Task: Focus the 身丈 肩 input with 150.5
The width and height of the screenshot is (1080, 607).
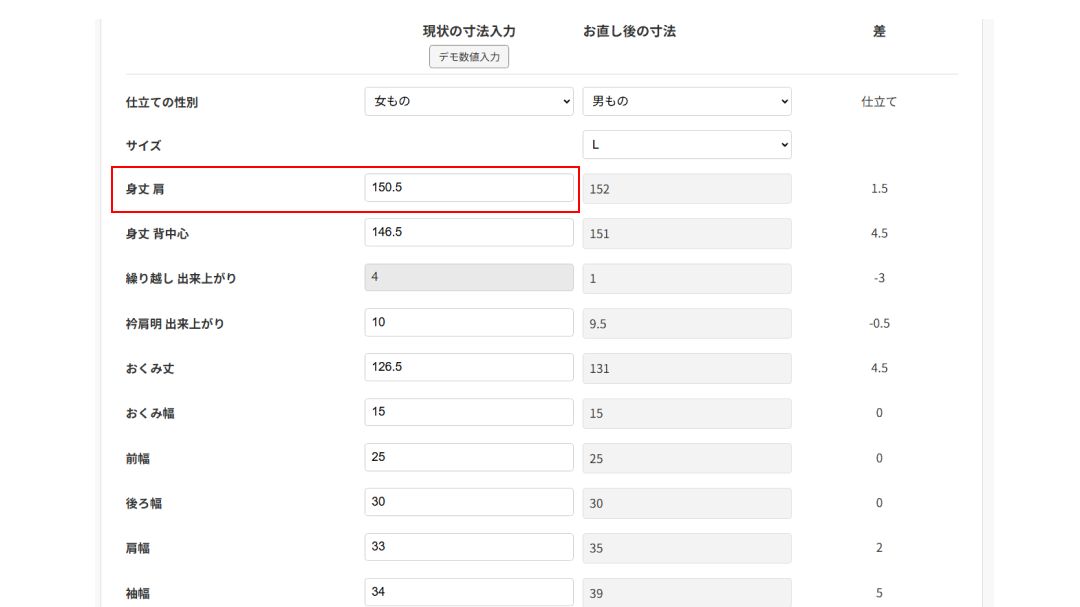Action: [x=469, y=187]
